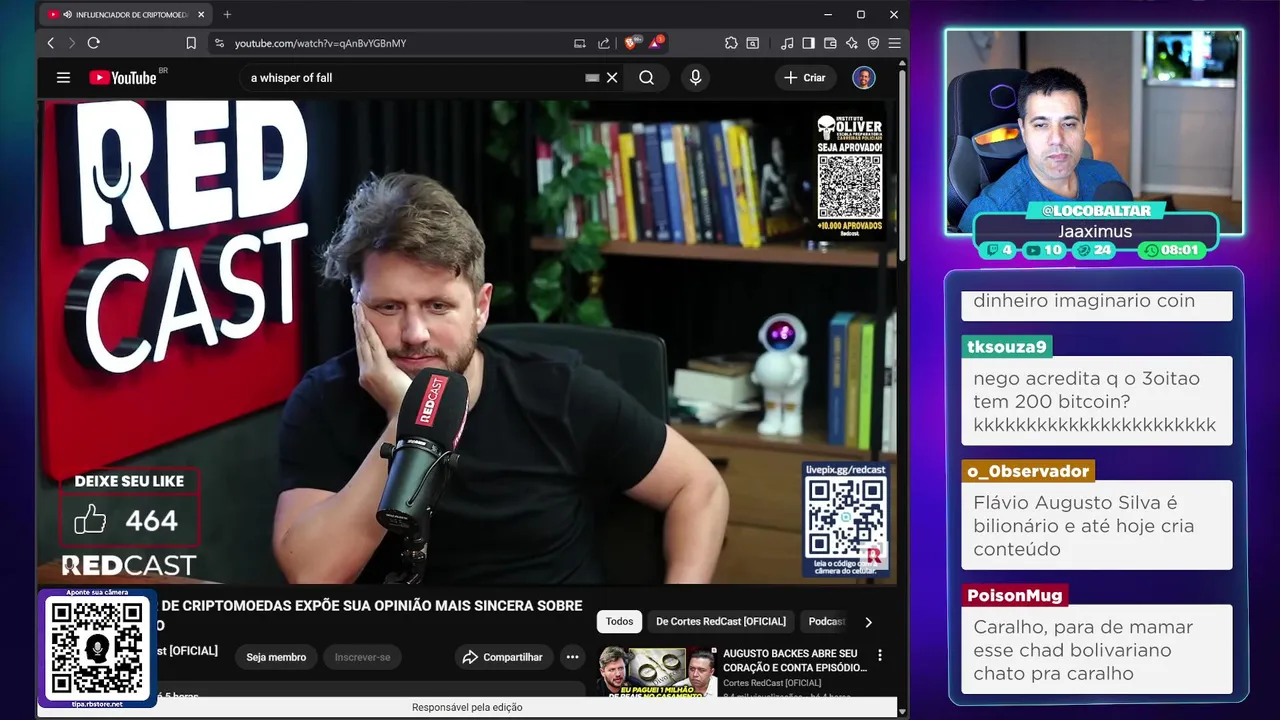
Task: Open options menu for AUGUSTO BACKES video
Action: pos(880,655)
